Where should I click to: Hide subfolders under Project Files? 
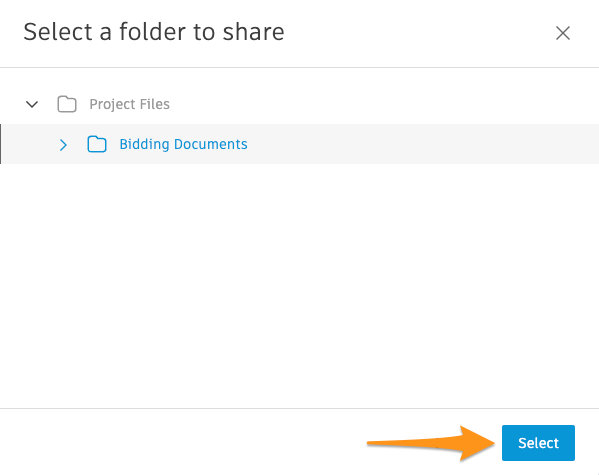[x=32, y=104]
